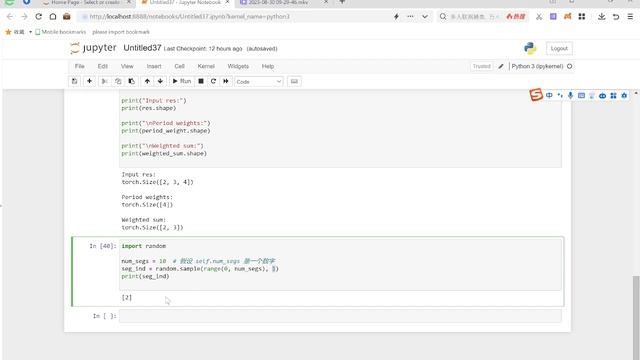This screenshot has width=640, height=360.
Task: Open the Sogou soft keyboard icon
Action: 581,95
